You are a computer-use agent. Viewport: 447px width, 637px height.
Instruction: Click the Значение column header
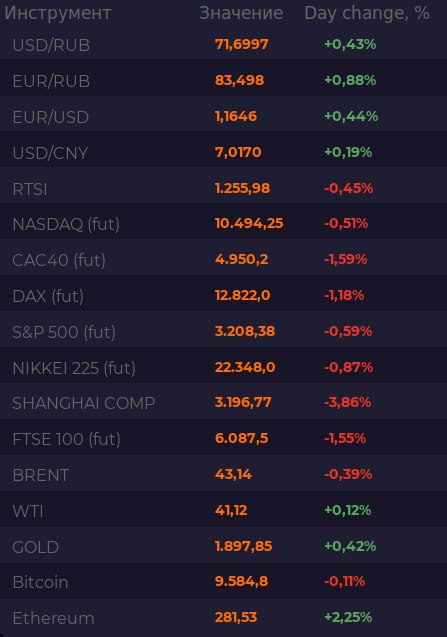[241, 13]
